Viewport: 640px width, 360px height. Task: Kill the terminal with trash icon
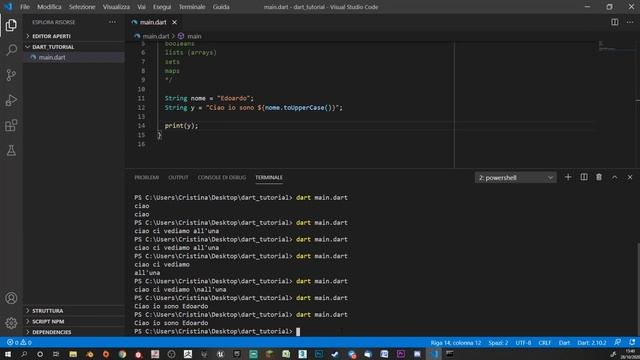point(599,177)
